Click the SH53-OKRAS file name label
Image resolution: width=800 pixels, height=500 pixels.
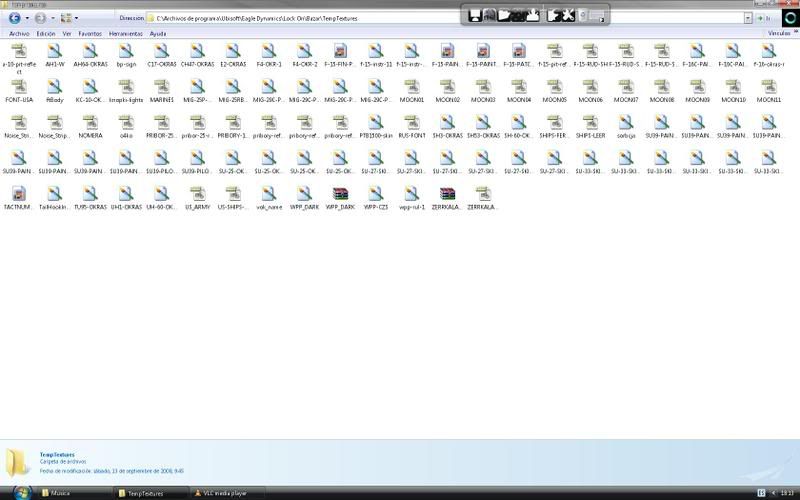pos(483,136)
